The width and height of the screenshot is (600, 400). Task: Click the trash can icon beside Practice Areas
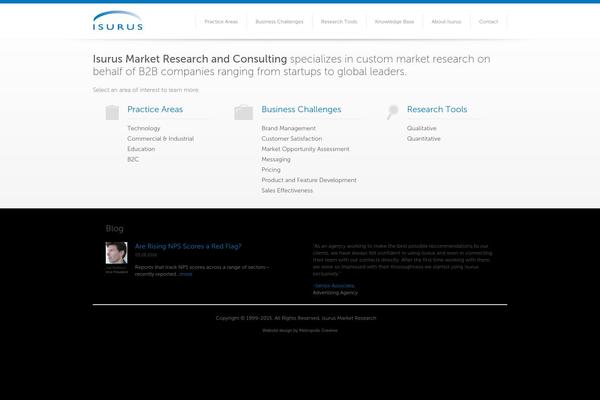tap(112, 113)
